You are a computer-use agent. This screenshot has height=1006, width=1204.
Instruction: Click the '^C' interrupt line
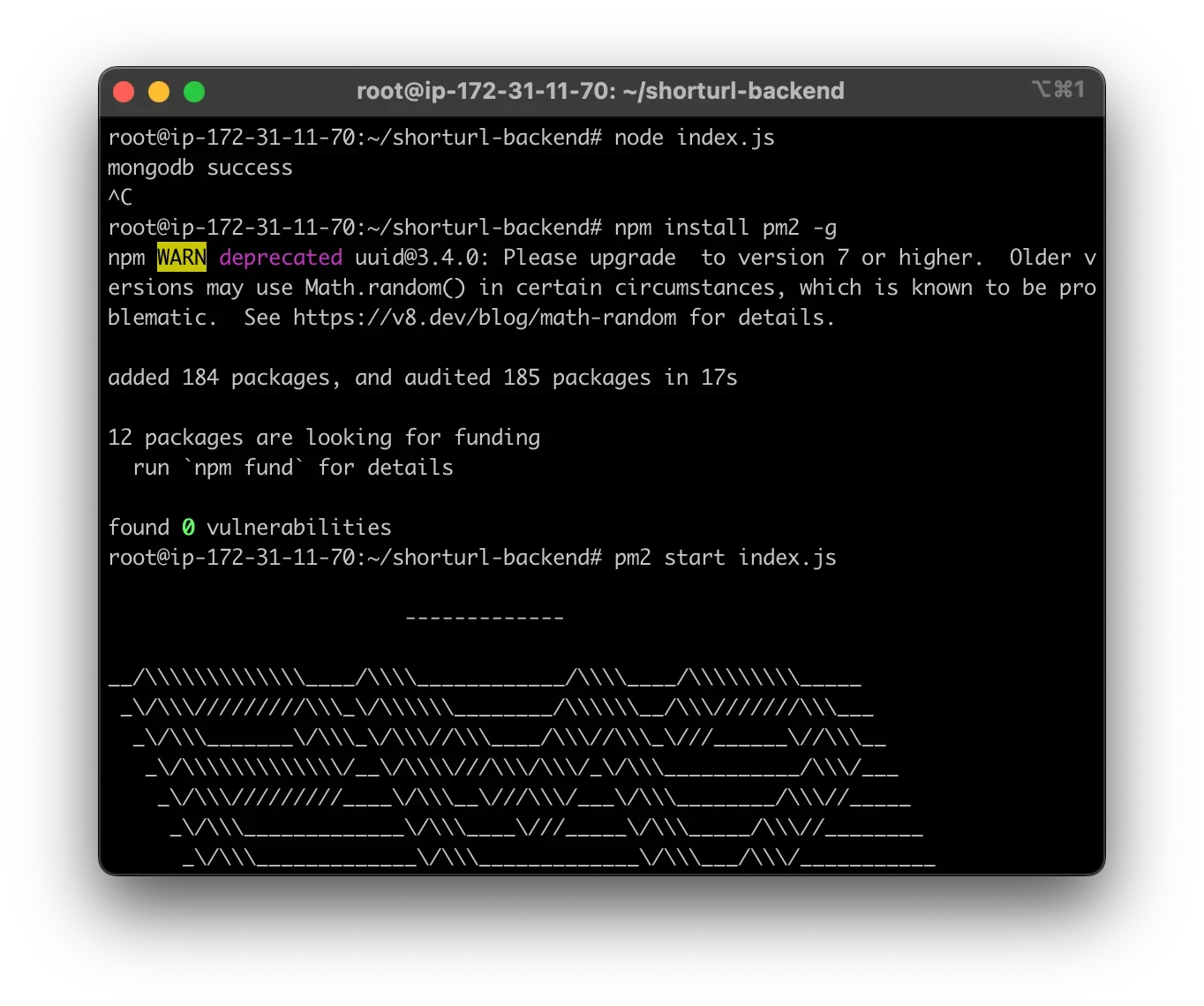(120, 197)
